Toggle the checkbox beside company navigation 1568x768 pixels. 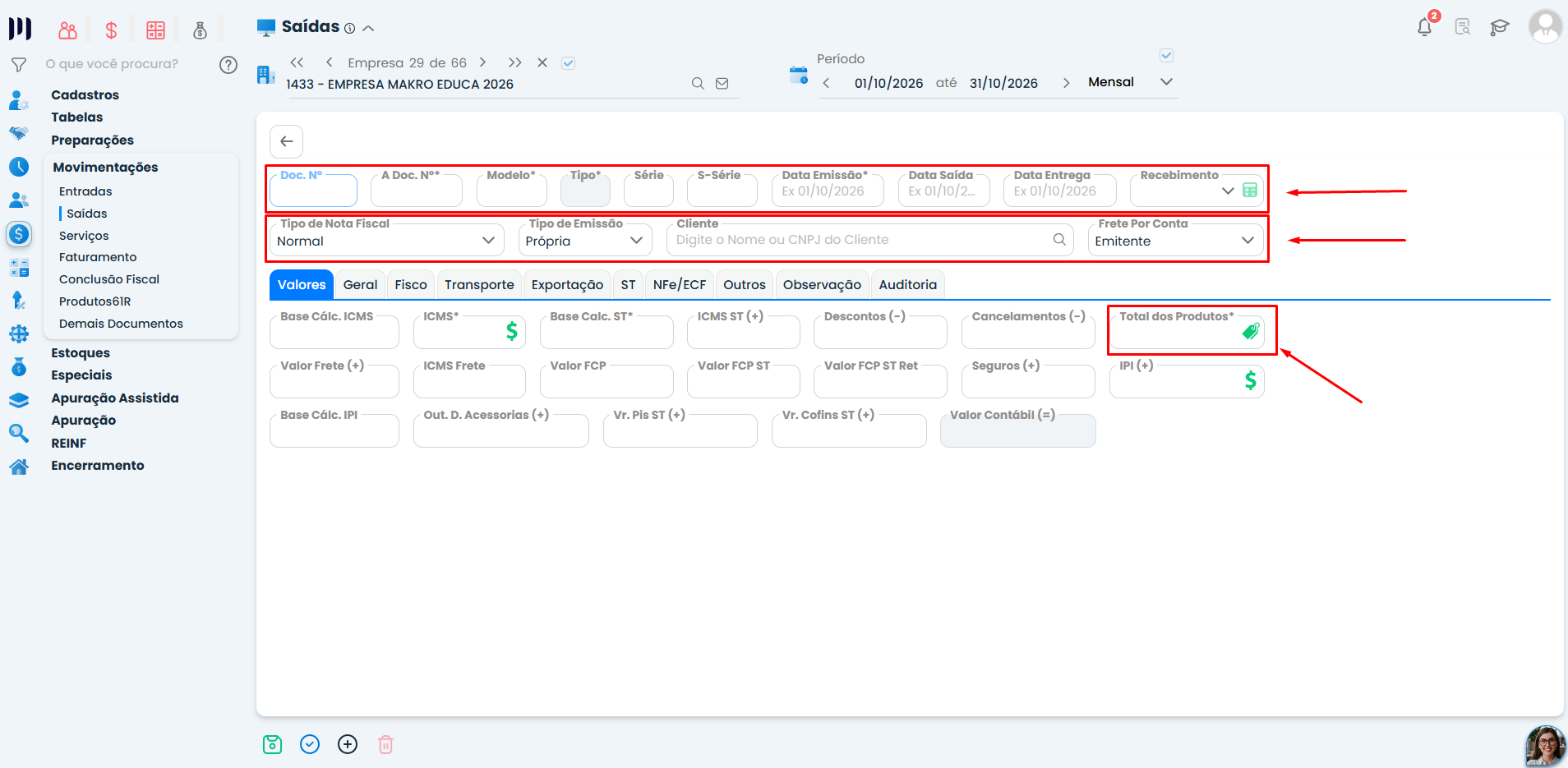click(x=568, y=62)
